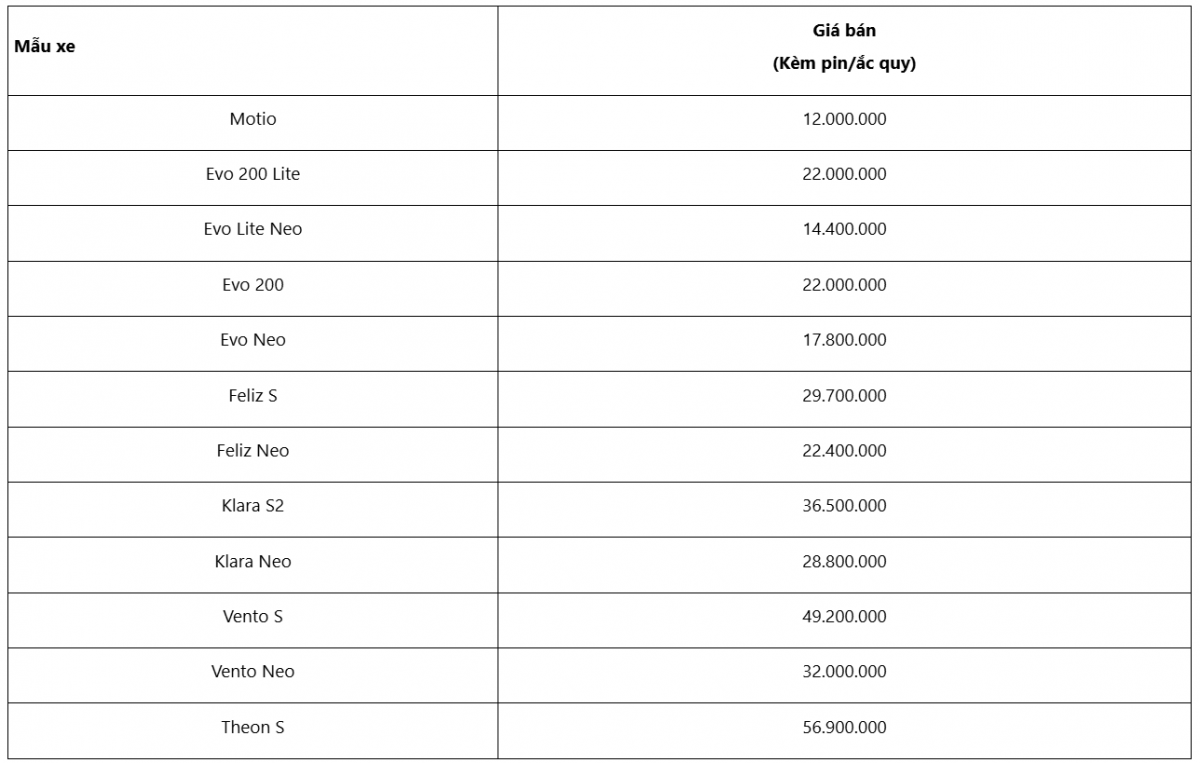Select the Klara Neo cell
Image resolution: width=1200 pixels, height=763 pixels.
[253, 562]
